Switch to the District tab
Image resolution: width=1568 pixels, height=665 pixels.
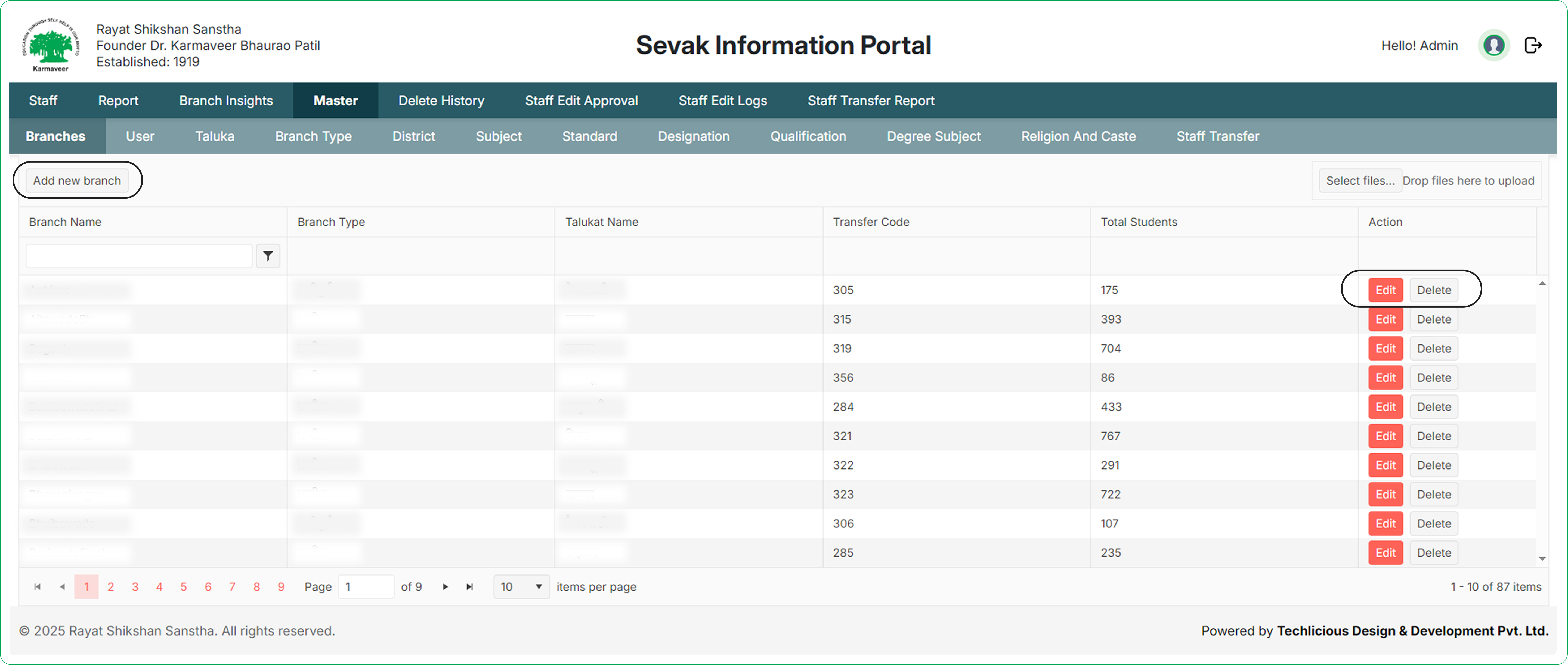coord(414,136)
